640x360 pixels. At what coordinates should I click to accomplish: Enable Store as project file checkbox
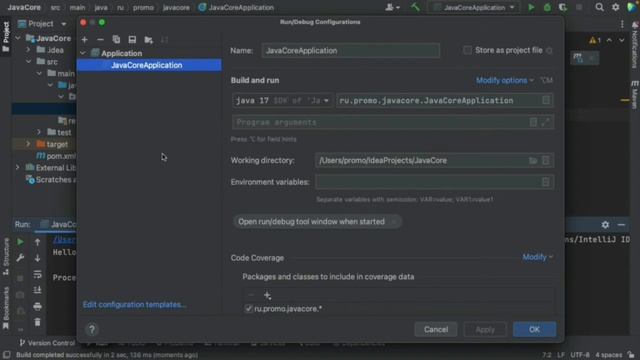click(467, 50)
